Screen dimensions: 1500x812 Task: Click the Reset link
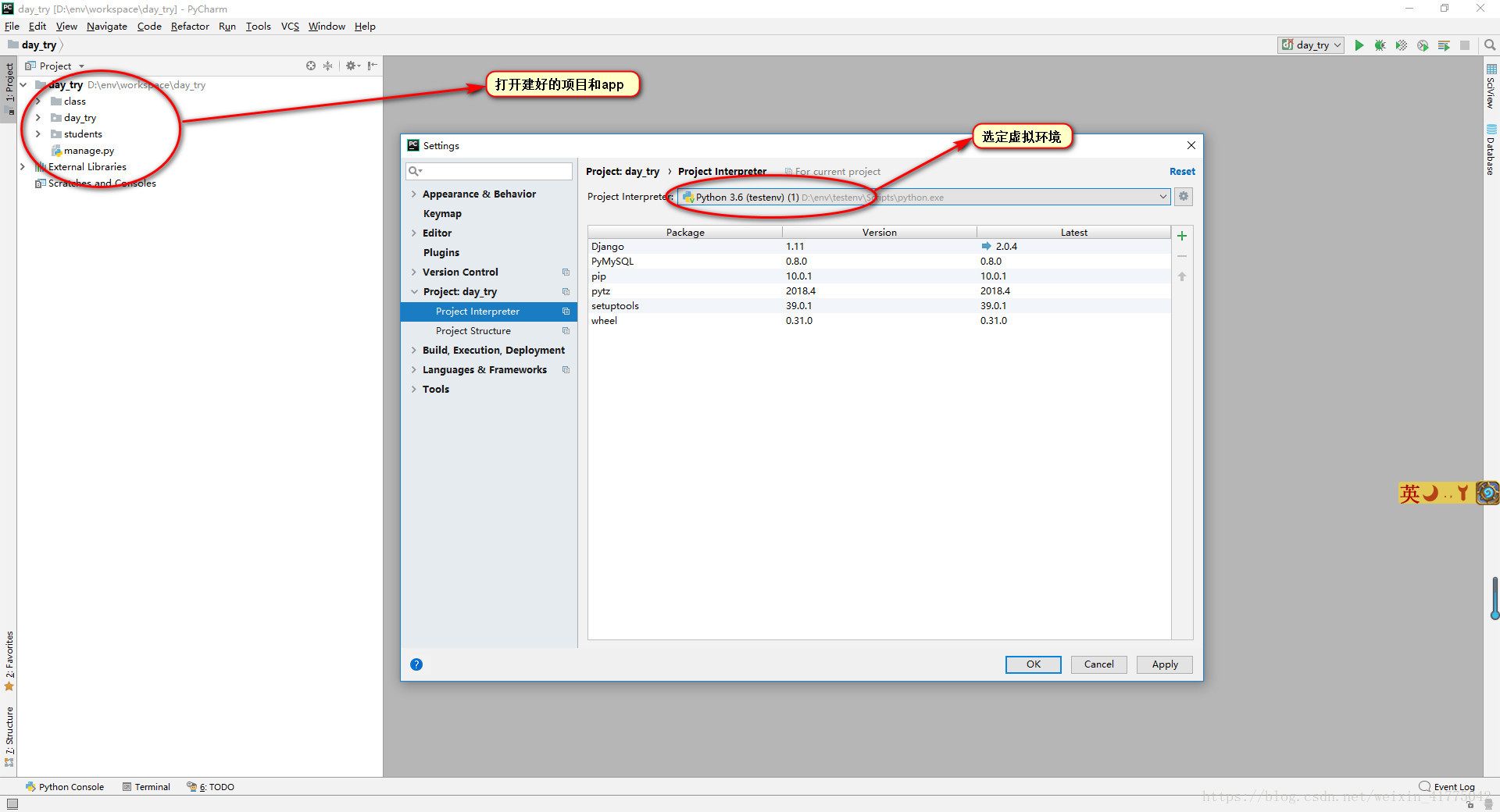pos(1182,172)
